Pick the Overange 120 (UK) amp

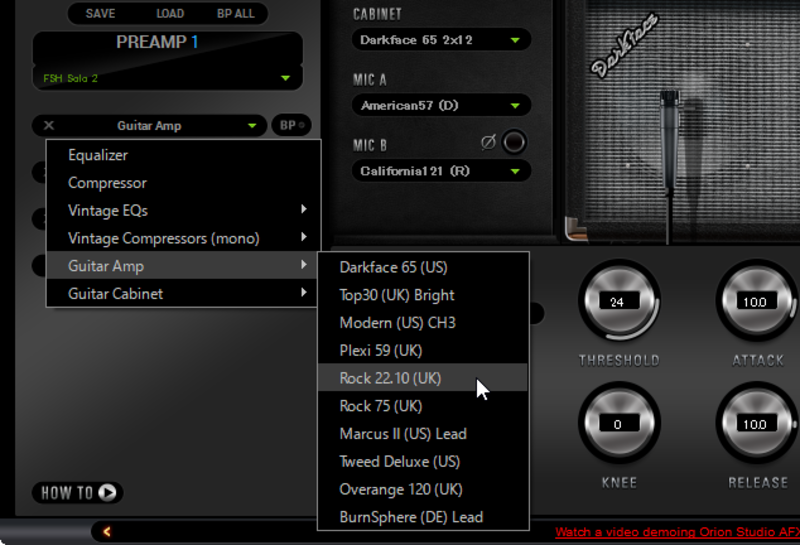pos(423,489)
